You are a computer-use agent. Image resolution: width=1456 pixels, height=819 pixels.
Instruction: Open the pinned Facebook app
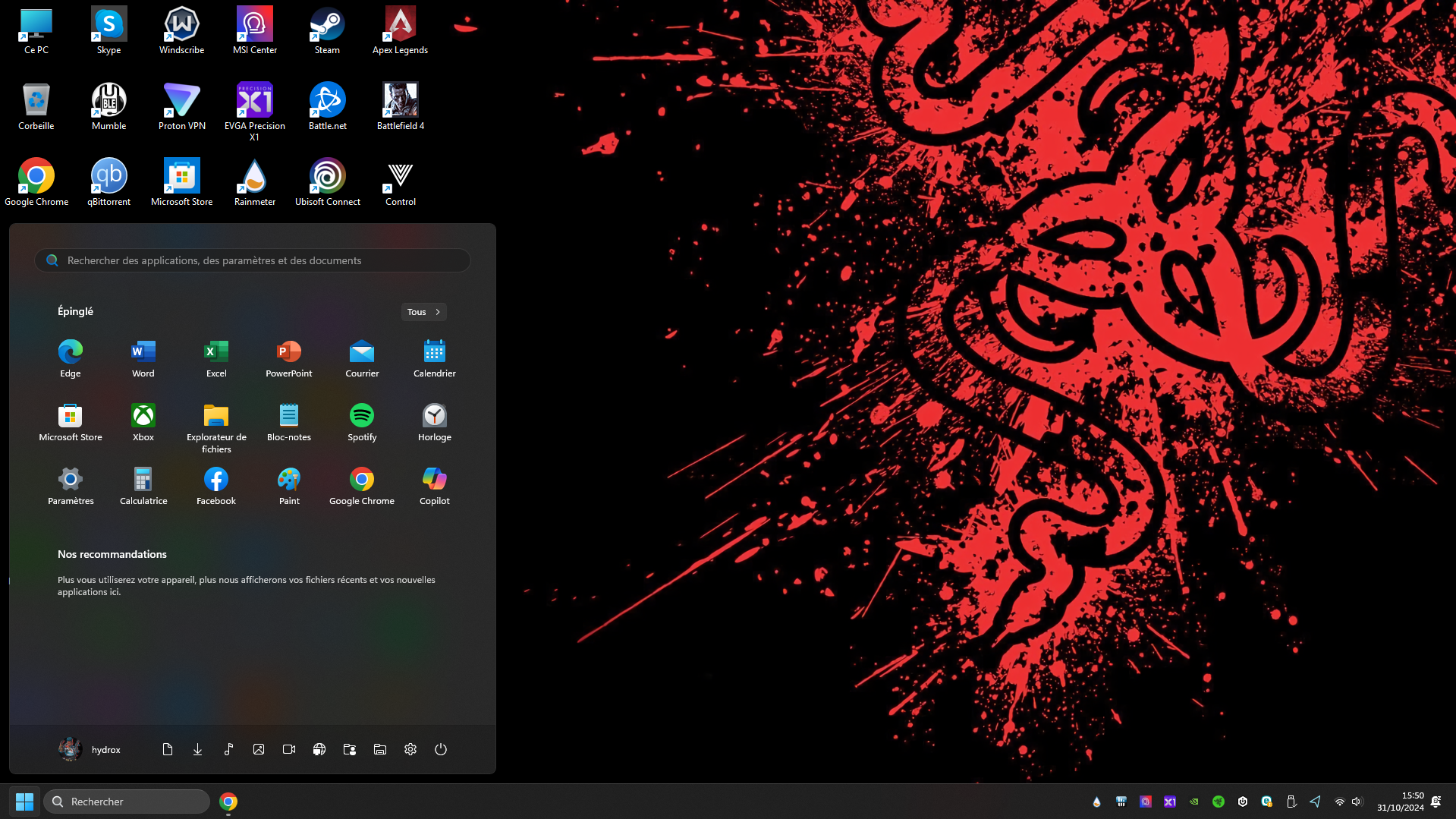[216, 486]
